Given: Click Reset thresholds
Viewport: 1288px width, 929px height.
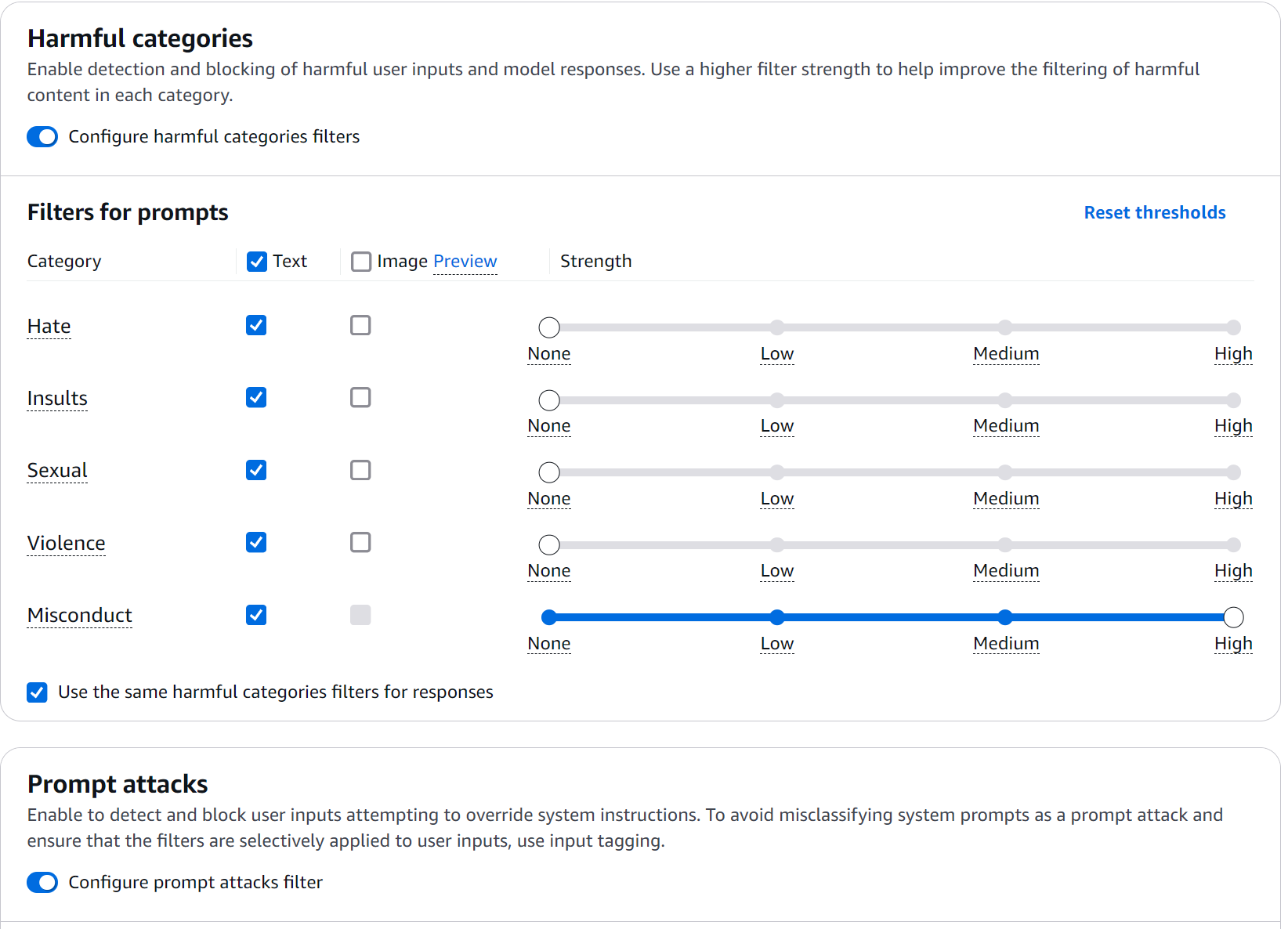Looking at the screenshot, I should pyautogui.click(x=1154, y=212).
